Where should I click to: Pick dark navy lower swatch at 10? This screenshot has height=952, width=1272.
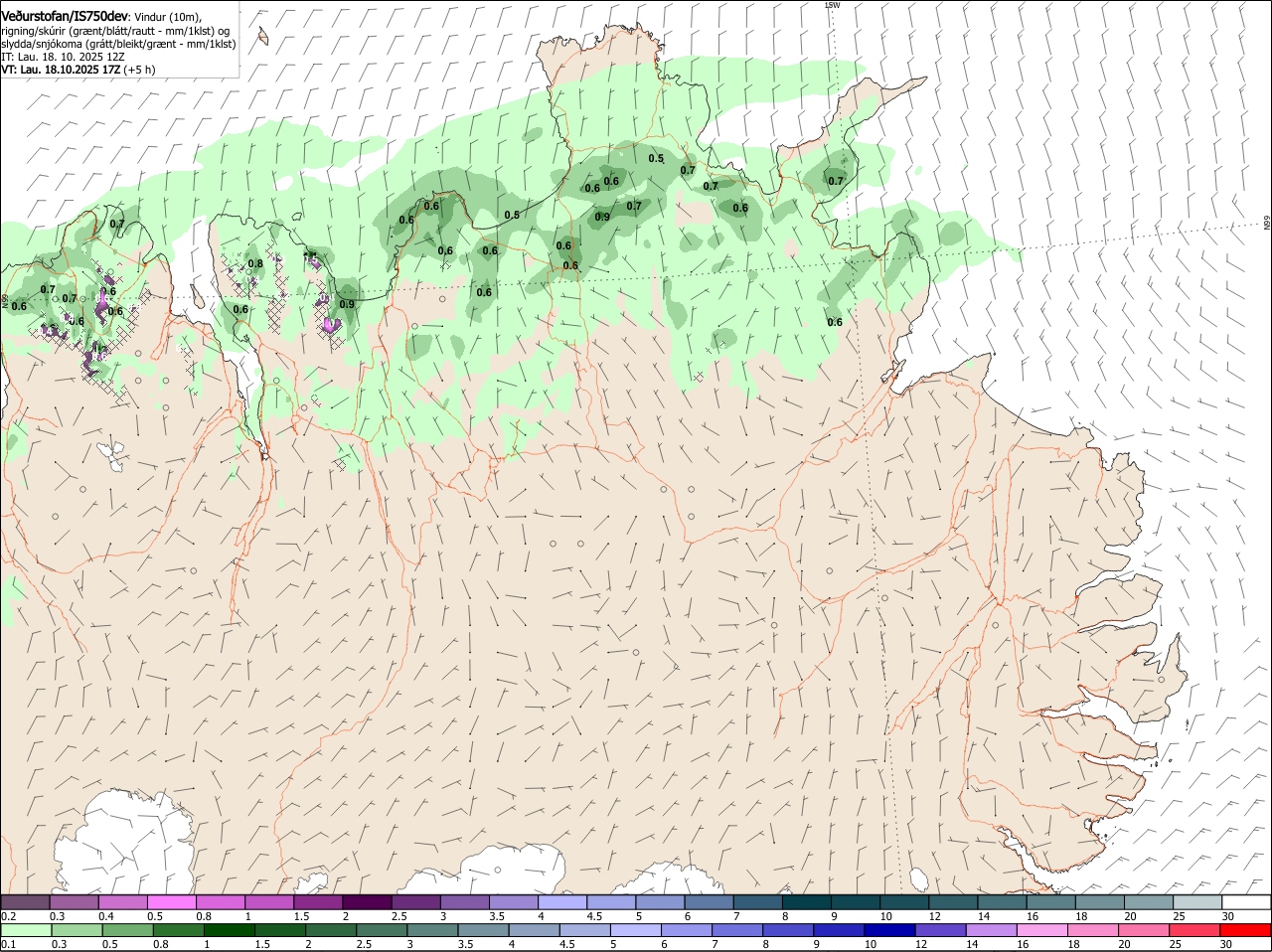pyautogui.click(x=889, y=931)
